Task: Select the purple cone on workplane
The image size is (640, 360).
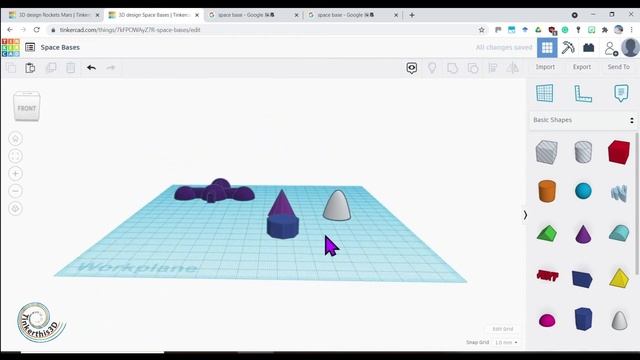Action: coord(281,203)
